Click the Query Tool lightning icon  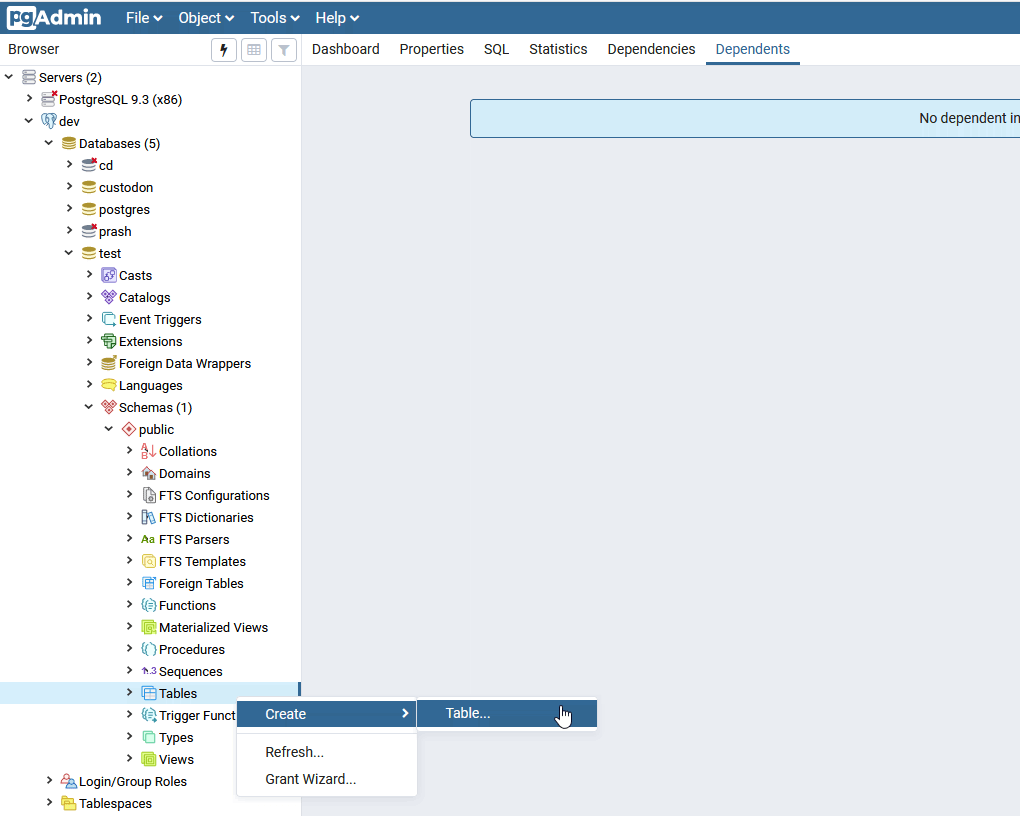pyautogui.click(x=224, y=50)
